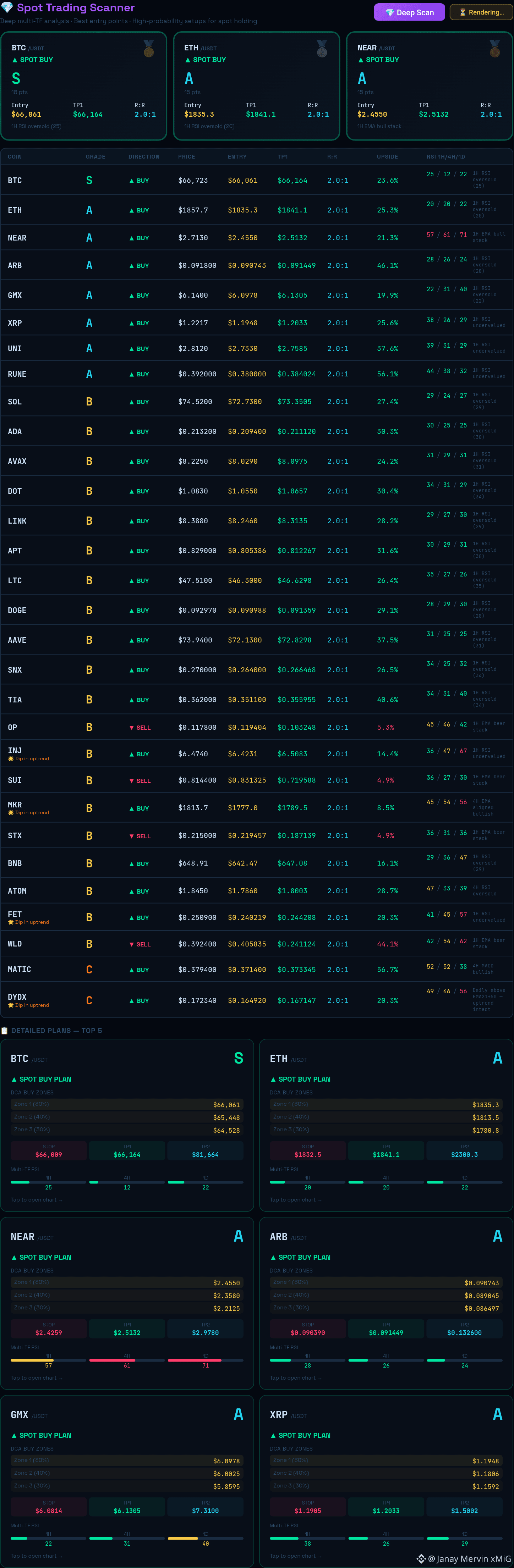Sort table by RSI 1H/4H/1D column header
Image resolution: width=514 pixels, height=1568 pixels.
coord(445,156)
